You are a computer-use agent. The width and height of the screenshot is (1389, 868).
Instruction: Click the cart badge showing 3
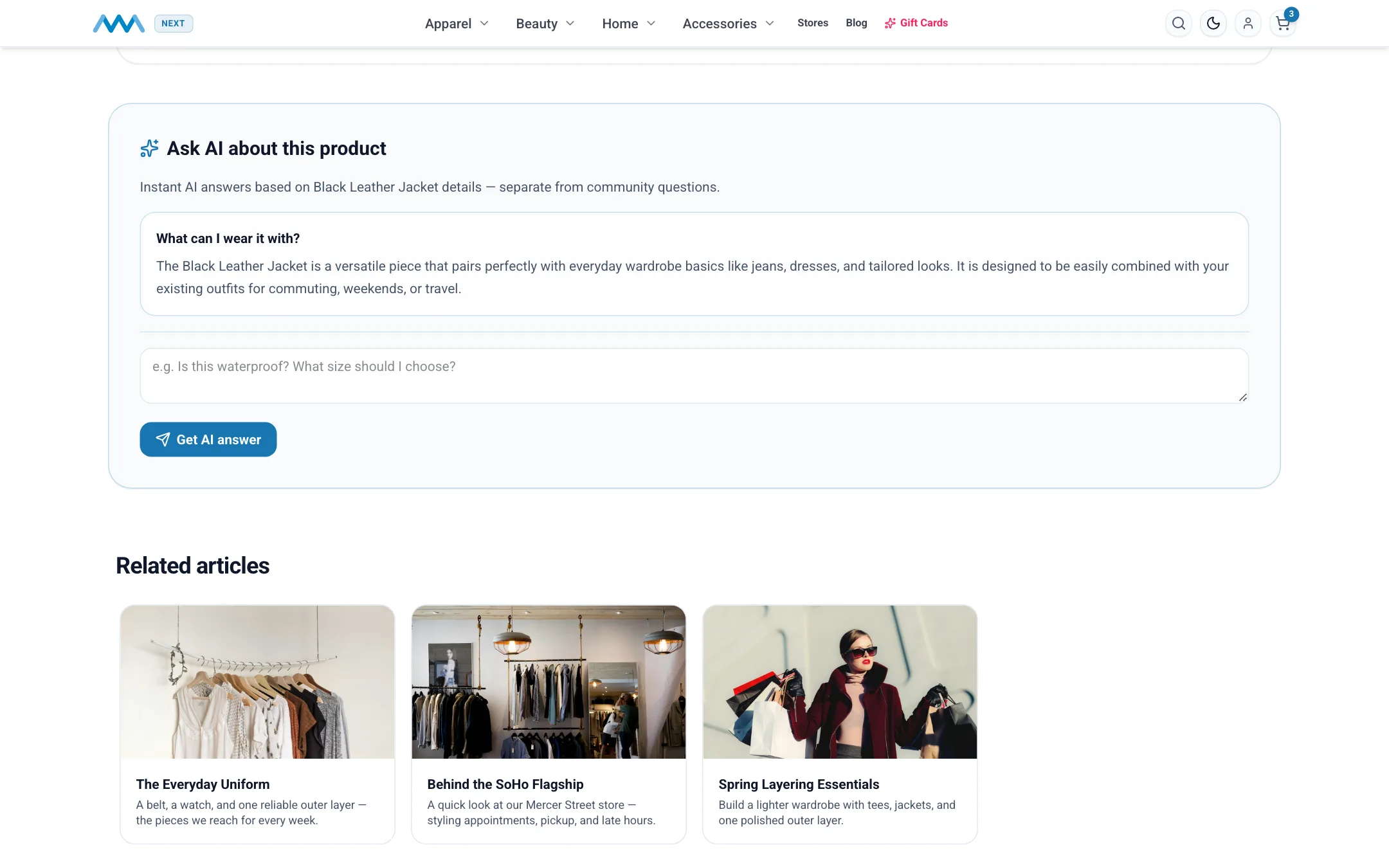[1291, 14]
